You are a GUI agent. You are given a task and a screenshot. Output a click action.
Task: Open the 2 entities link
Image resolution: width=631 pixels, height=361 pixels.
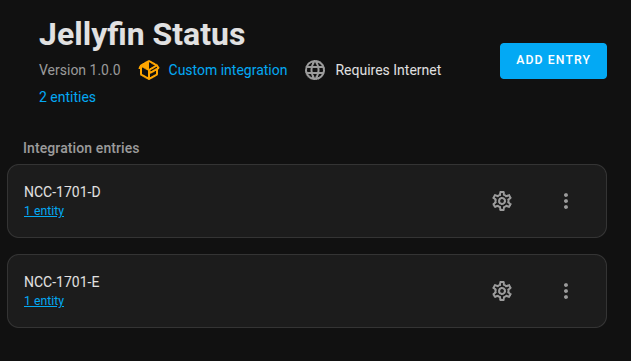(x=67, y=97)
